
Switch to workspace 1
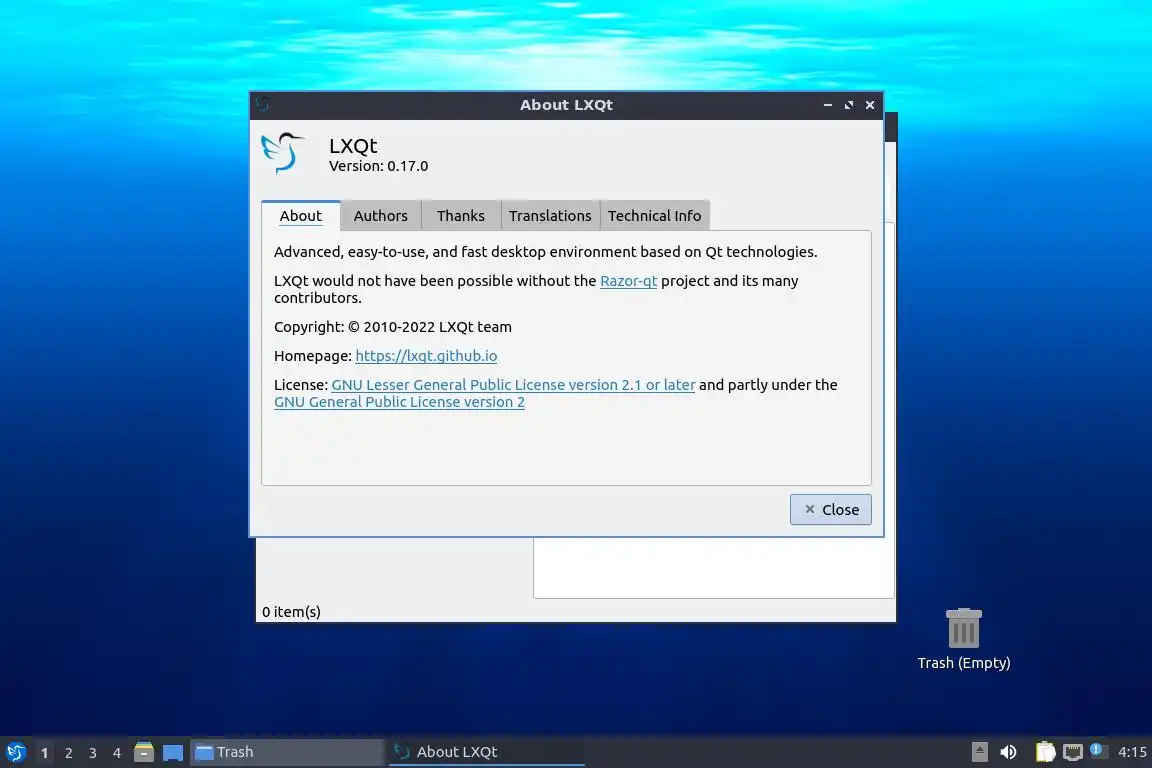tap(44, 753)
